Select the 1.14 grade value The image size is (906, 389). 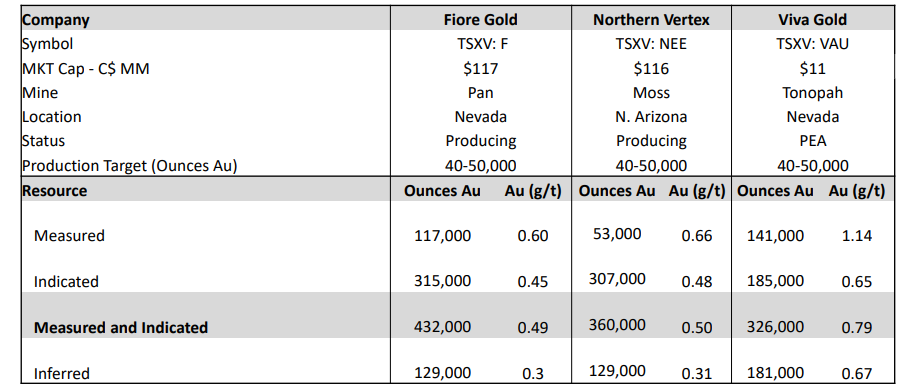tap(857, 236)
